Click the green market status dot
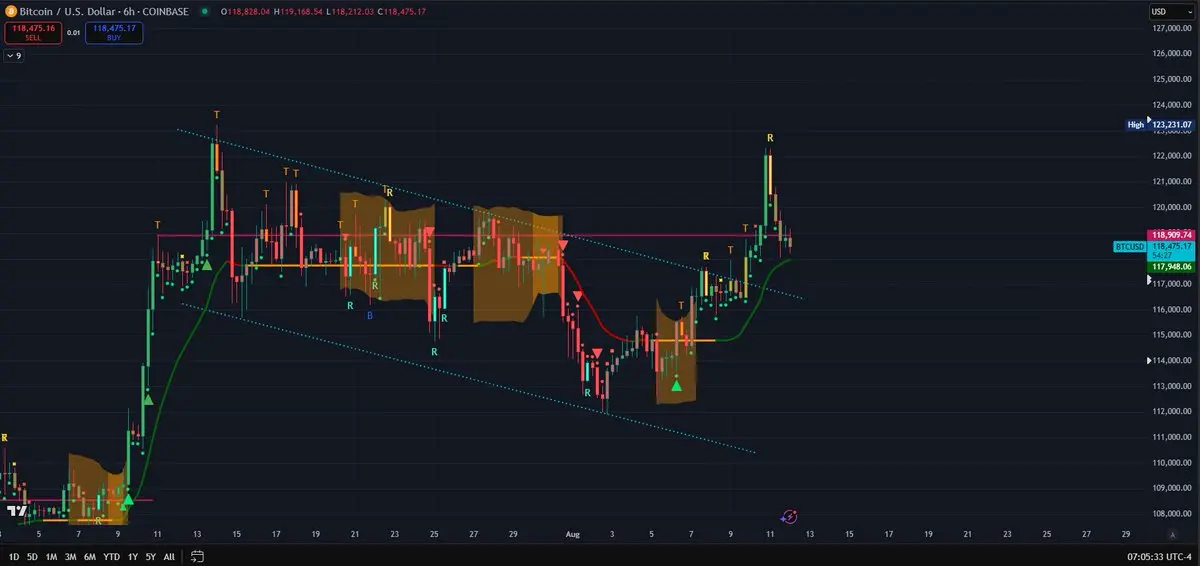The height and width of the screenshot is (566, 1200). pyautogui.click(x=204, y=12)
